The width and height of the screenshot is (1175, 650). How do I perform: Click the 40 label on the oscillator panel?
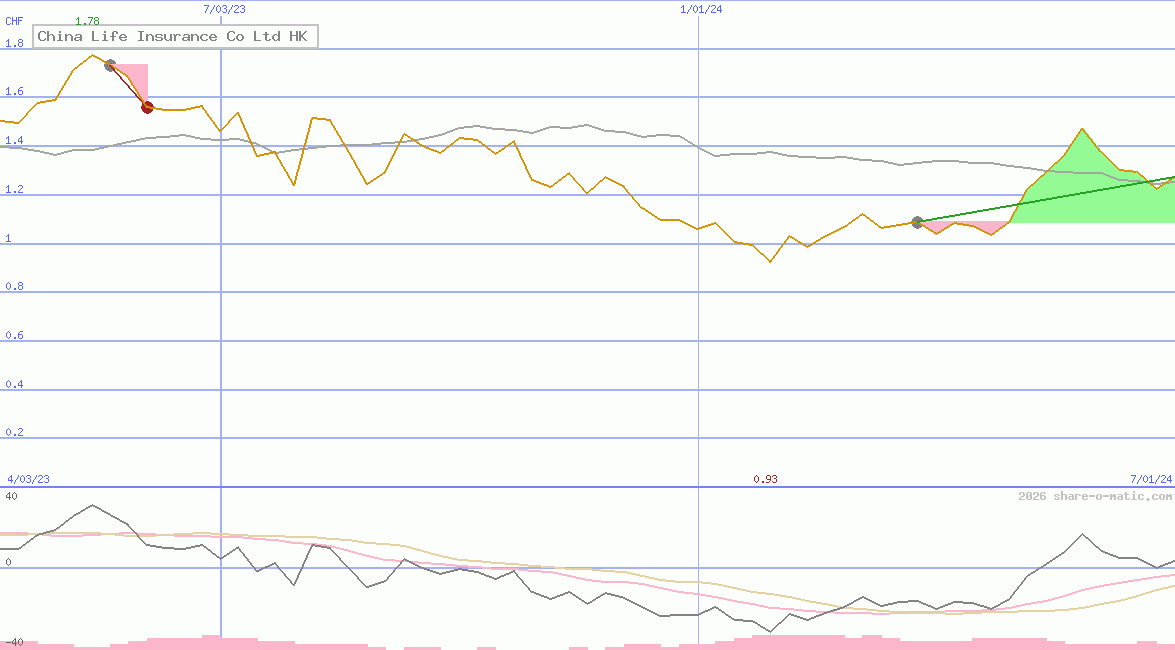tap(11, 496)
